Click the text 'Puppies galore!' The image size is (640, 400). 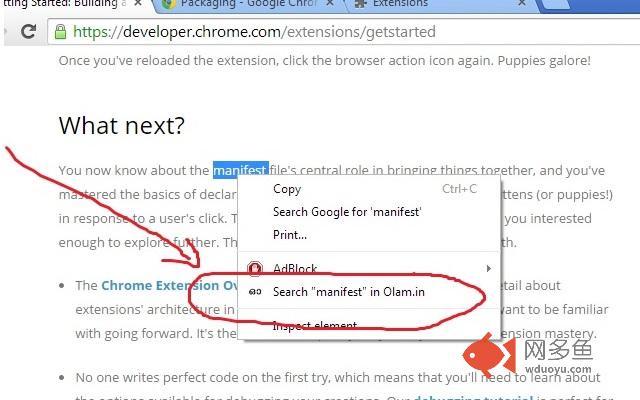544,60
